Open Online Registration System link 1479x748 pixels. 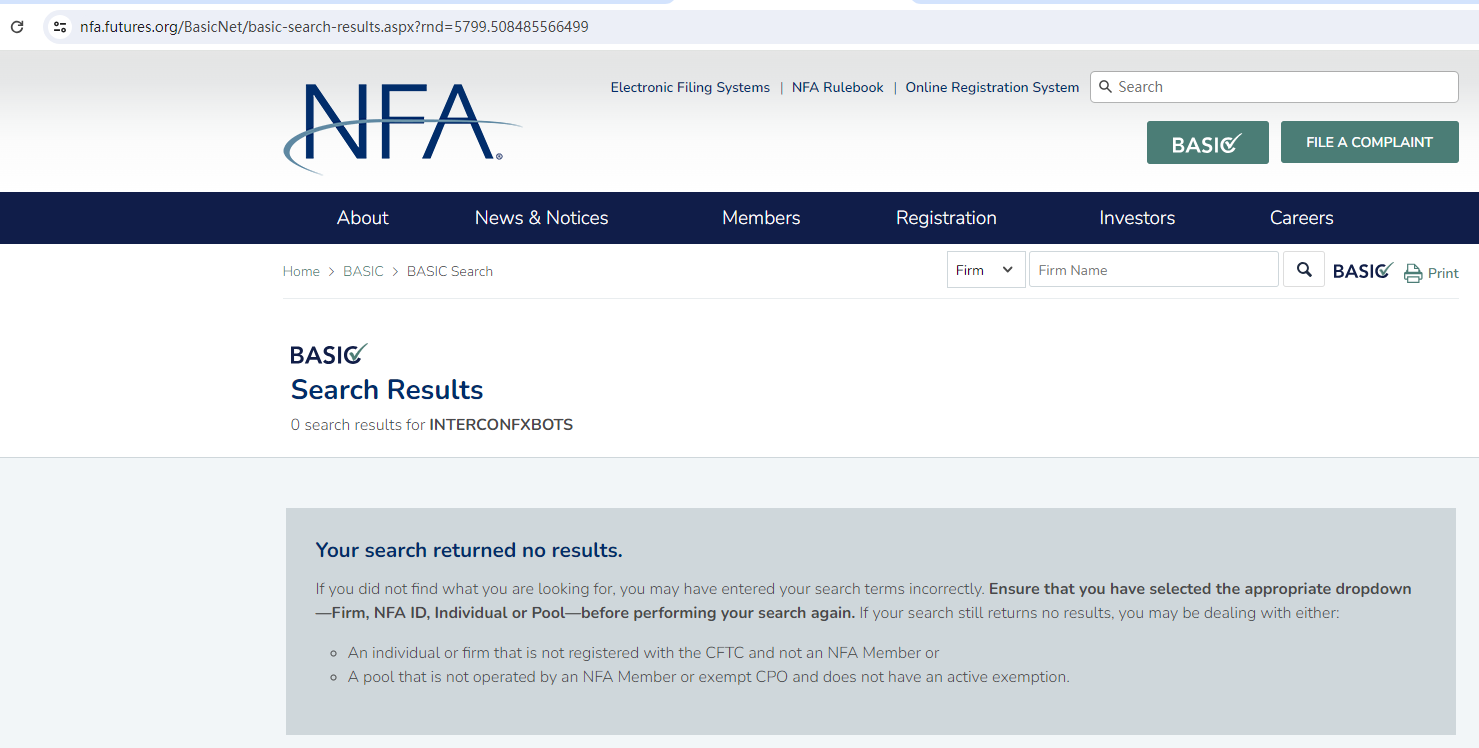pyautogui.click(x=992, y=88)
